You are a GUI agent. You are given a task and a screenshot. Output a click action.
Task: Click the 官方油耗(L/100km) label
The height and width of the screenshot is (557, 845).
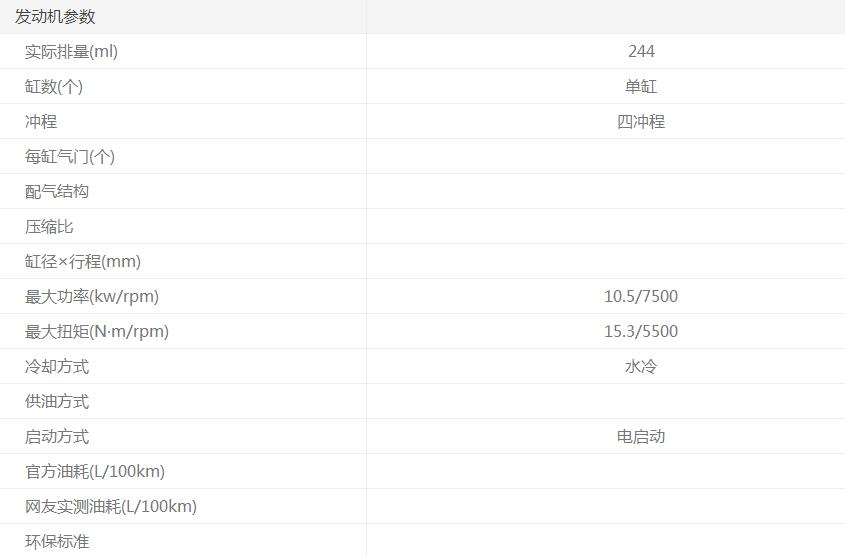point(95,472)
